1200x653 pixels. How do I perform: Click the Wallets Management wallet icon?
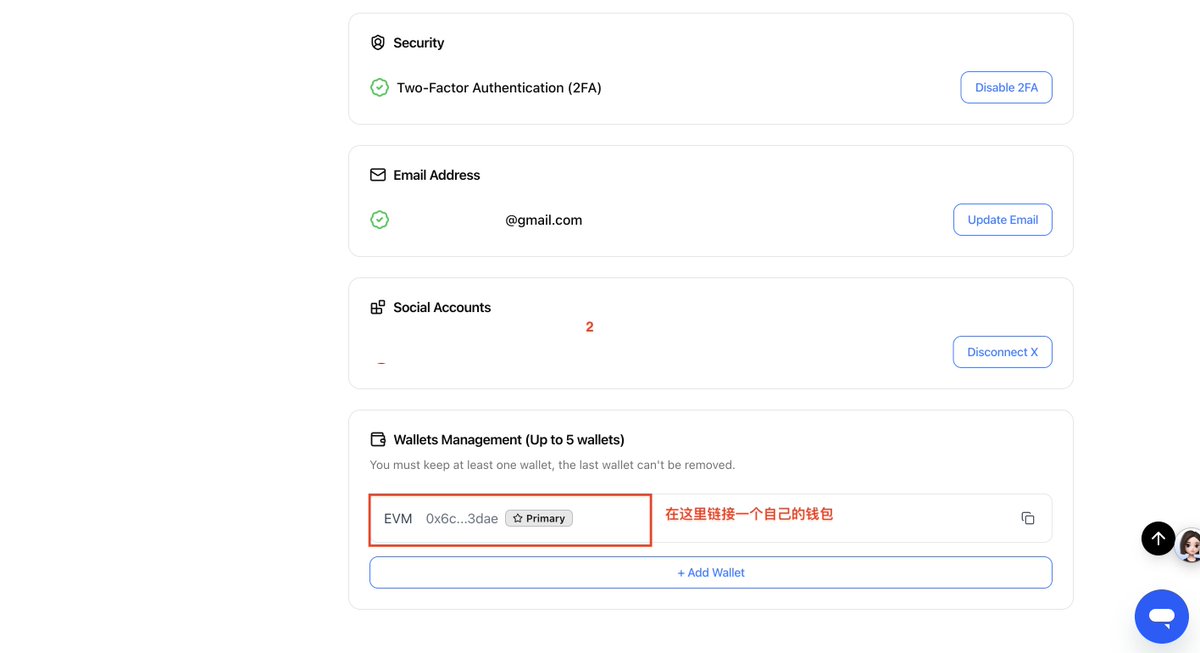click(378, 439)
